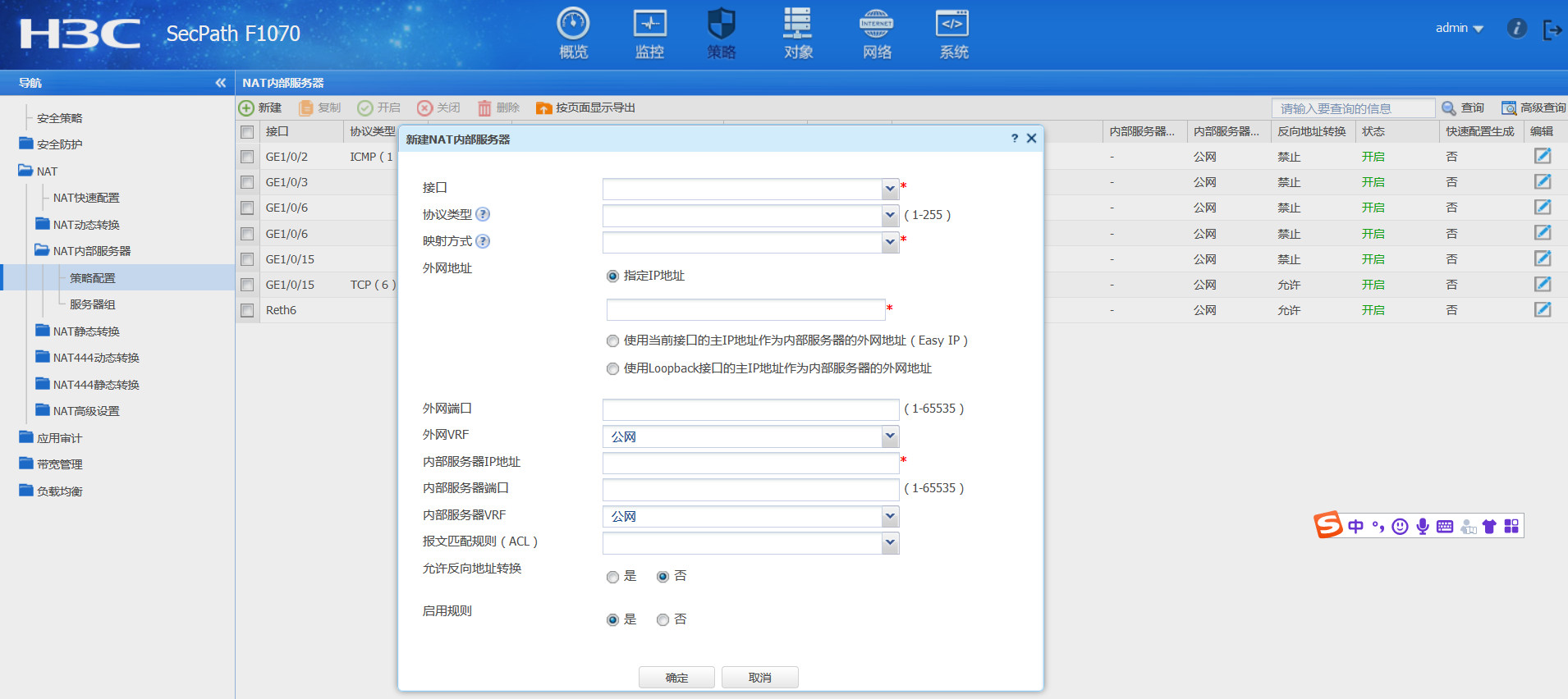Open the 对象 objects section
1568x699 pixels.
tap(798, 34)
